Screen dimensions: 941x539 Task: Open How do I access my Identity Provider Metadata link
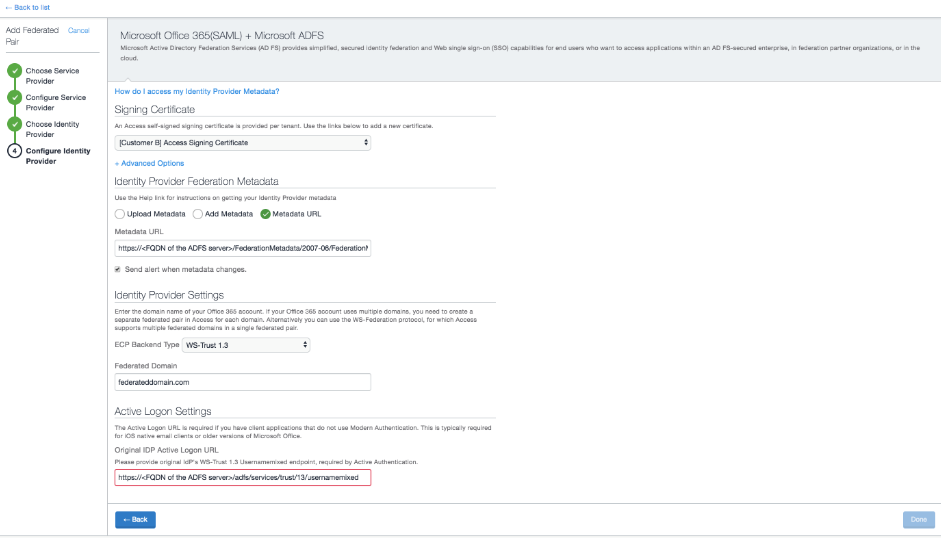point(197,91)
